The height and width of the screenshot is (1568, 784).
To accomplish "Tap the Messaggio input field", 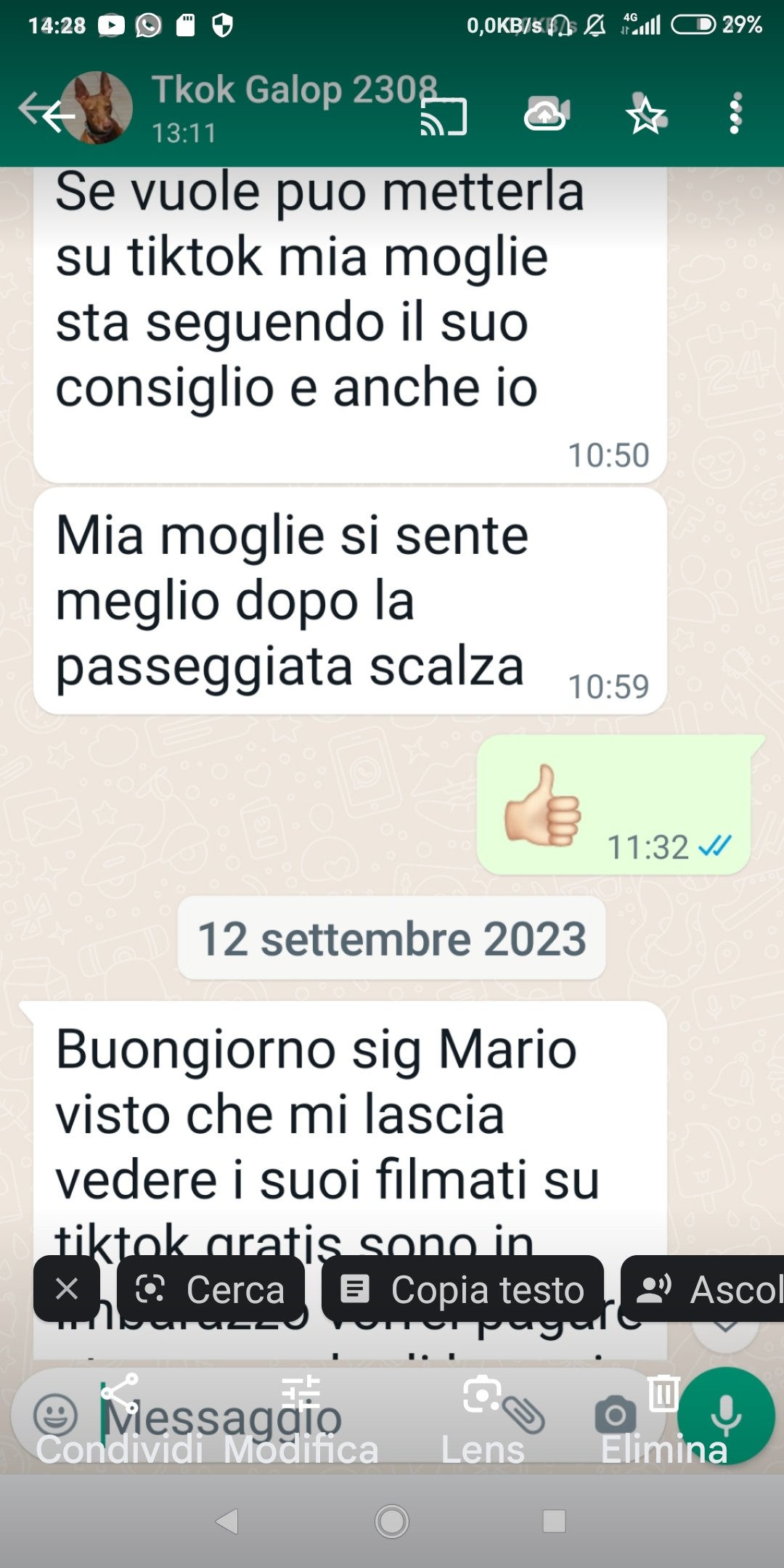I will coord(290,1417).
